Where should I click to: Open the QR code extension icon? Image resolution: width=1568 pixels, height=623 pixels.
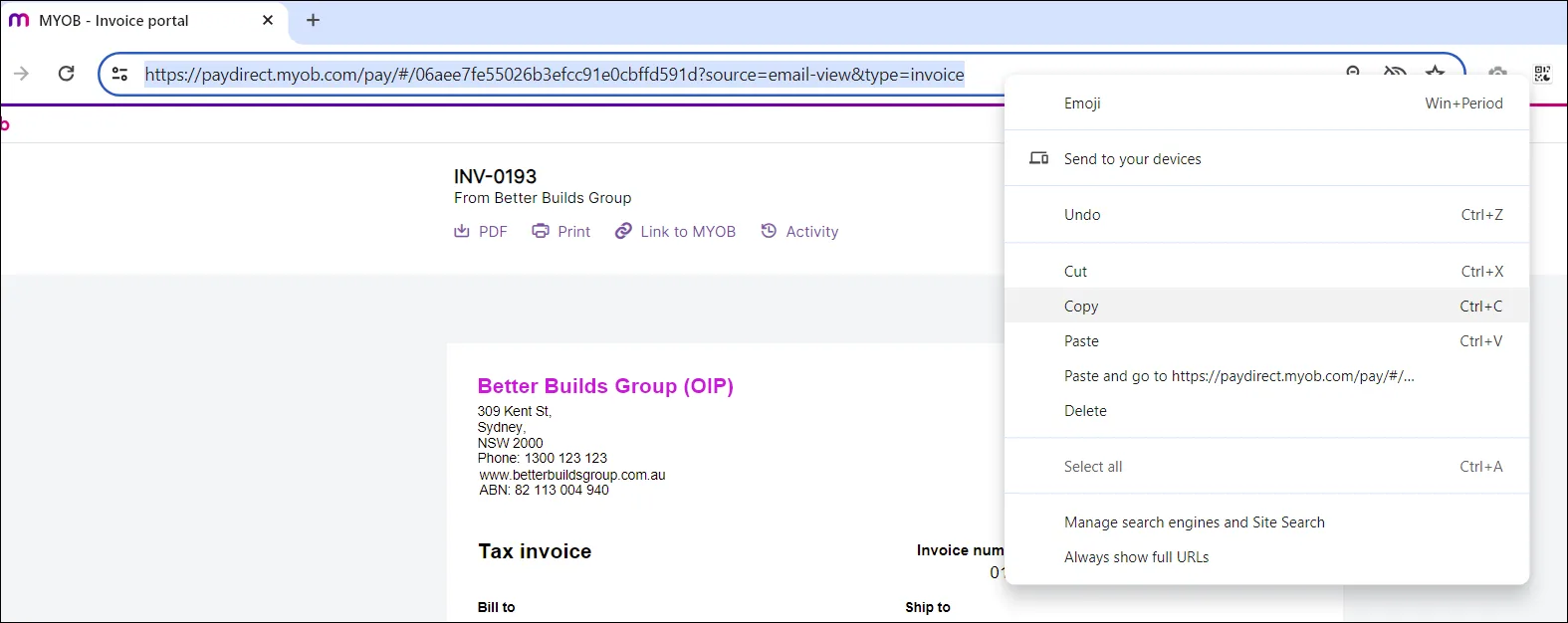pos(1542,74)
